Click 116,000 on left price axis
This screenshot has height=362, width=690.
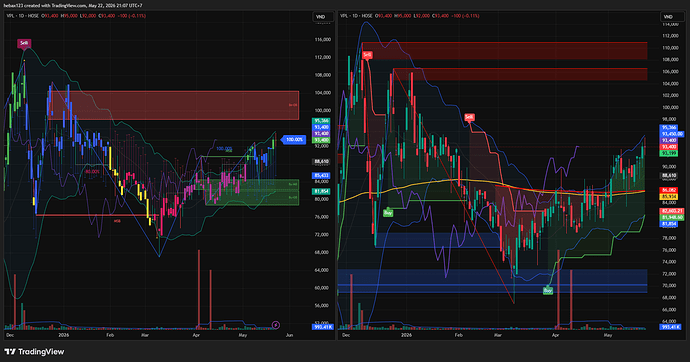(x=323, y=40)
